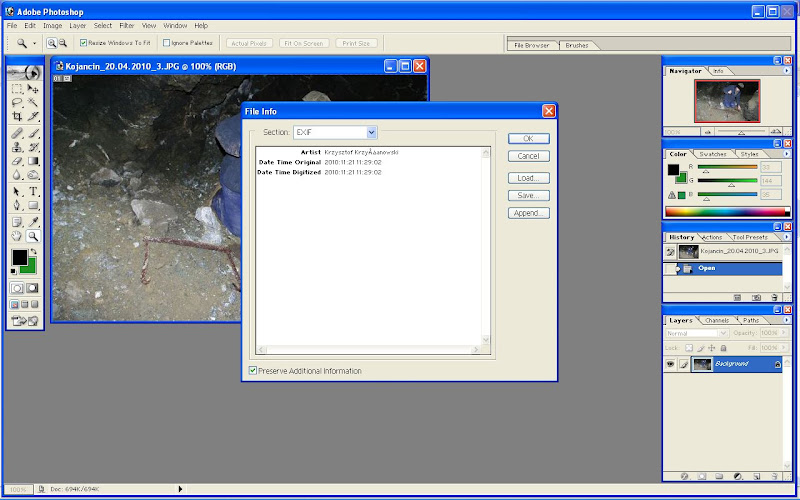Select the History Brush tool
This screenshot has height=500, width=800.
33,147
